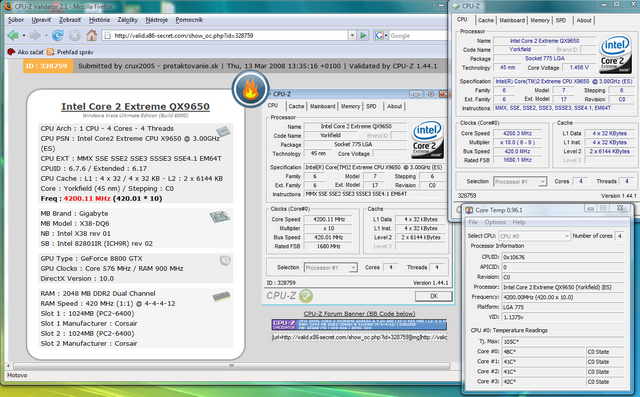Open the Prehľad správ RSS bookmark
The width and height of the screenshot is (640, 397).
70,52
